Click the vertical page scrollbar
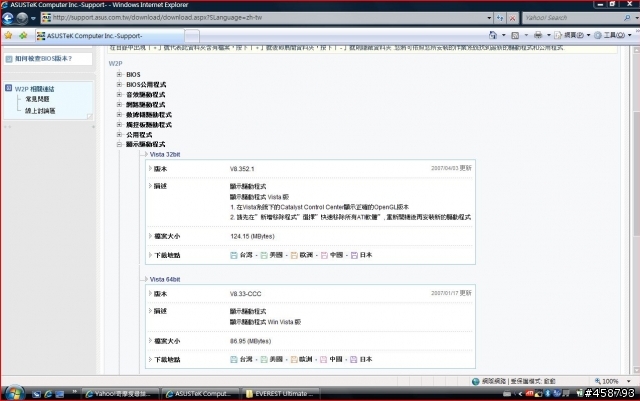This screenshot has width=640, height=401. click(636, 210)
